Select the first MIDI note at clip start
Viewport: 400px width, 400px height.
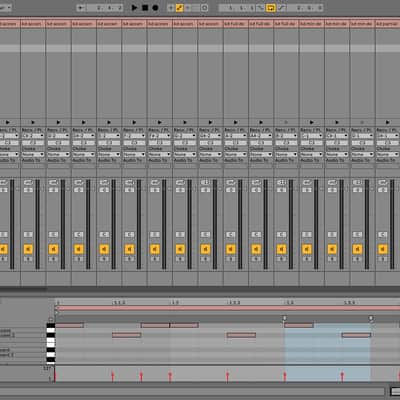click(x=69, y=325)
